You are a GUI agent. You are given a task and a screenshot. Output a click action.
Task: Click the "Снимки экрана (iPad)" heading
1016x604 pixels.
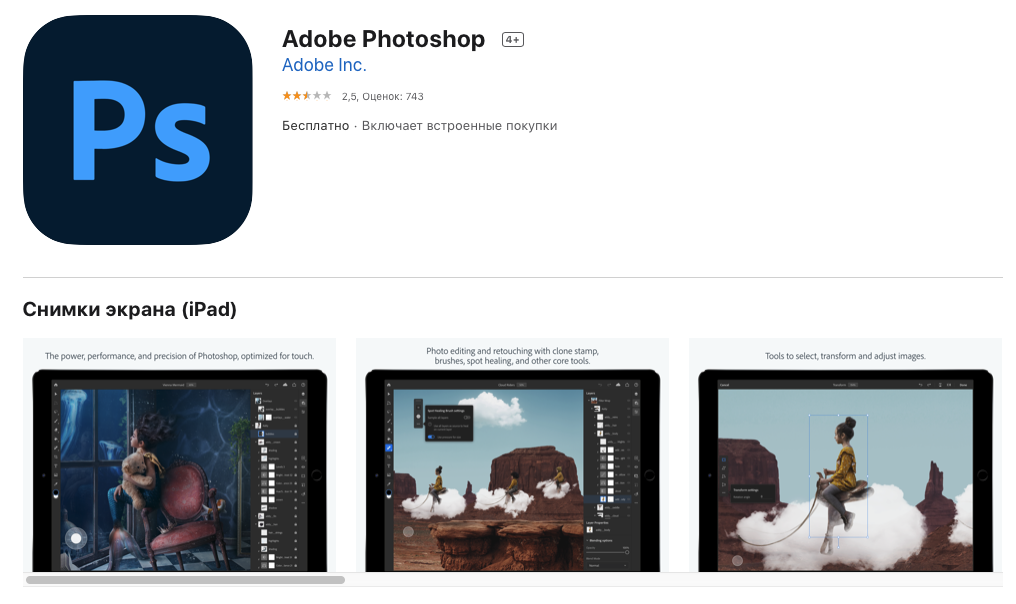130,309
